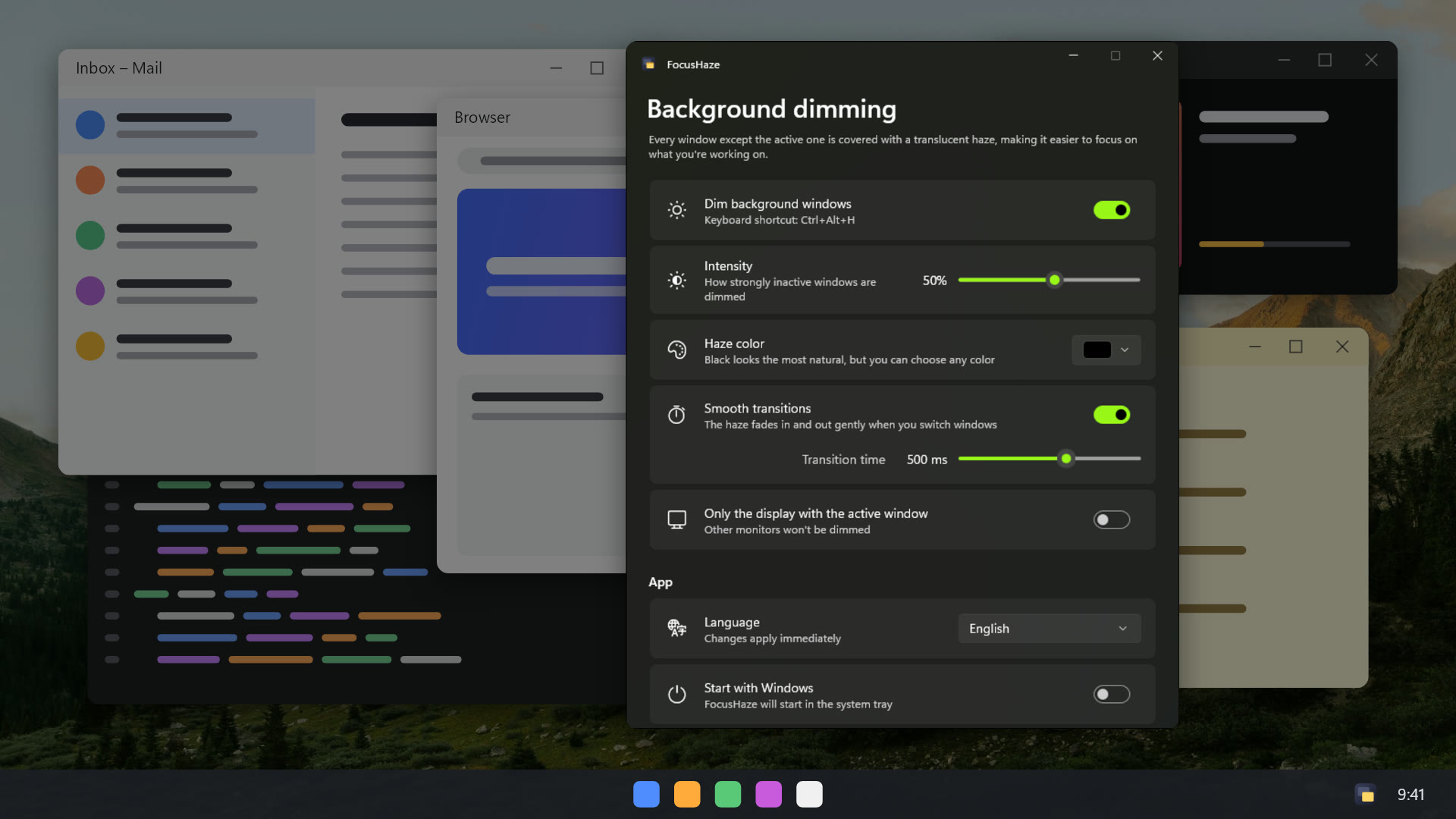This screenshot has height=819, width=1456.
Task: Open the Language English dropdown
Action: click(x=1050, y=629)
